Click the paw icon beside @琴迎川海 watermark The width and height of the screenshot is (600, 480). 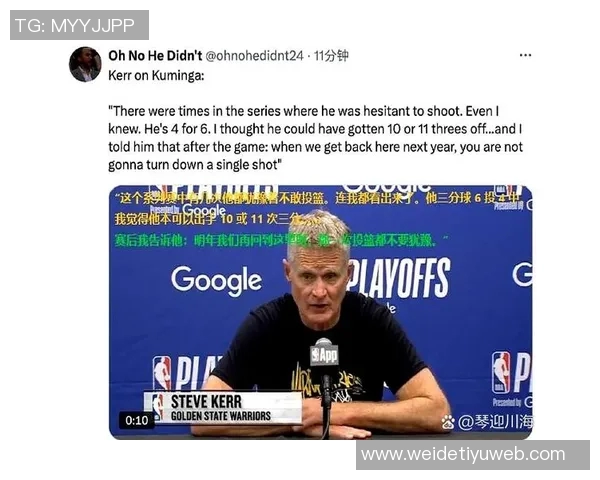(448, 423)
